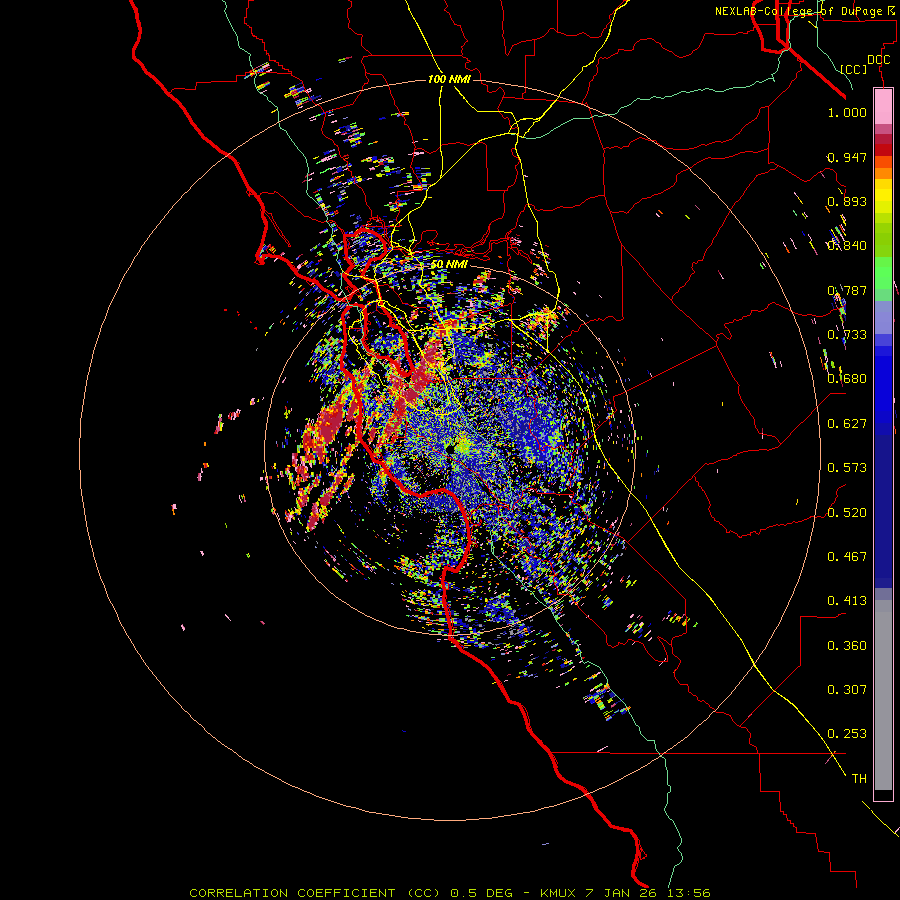900x900 pixels.
Task: Select the 0.573 value on the legend
Action: point(847,468)
